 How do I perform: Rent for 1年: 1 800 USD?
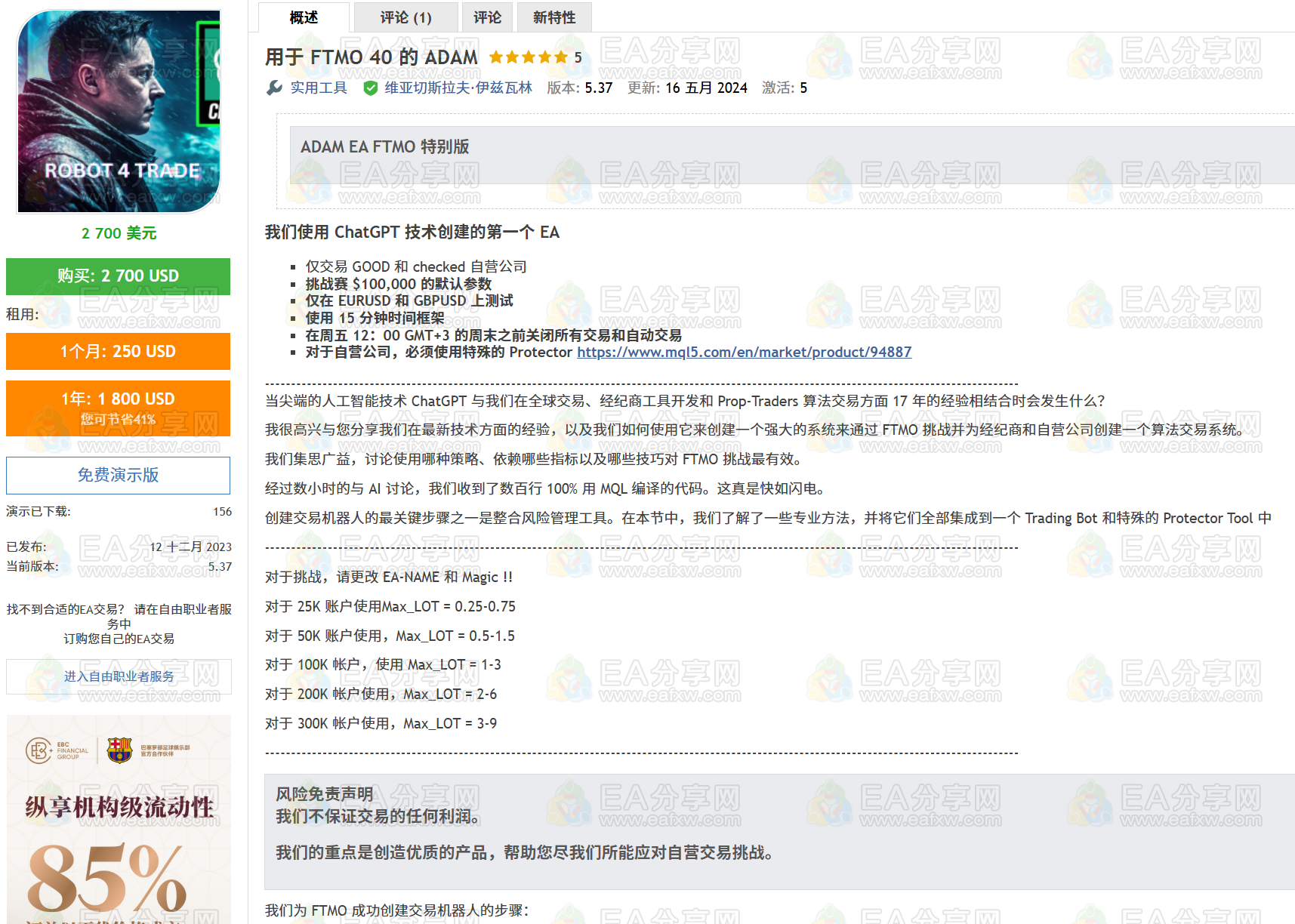118,408
